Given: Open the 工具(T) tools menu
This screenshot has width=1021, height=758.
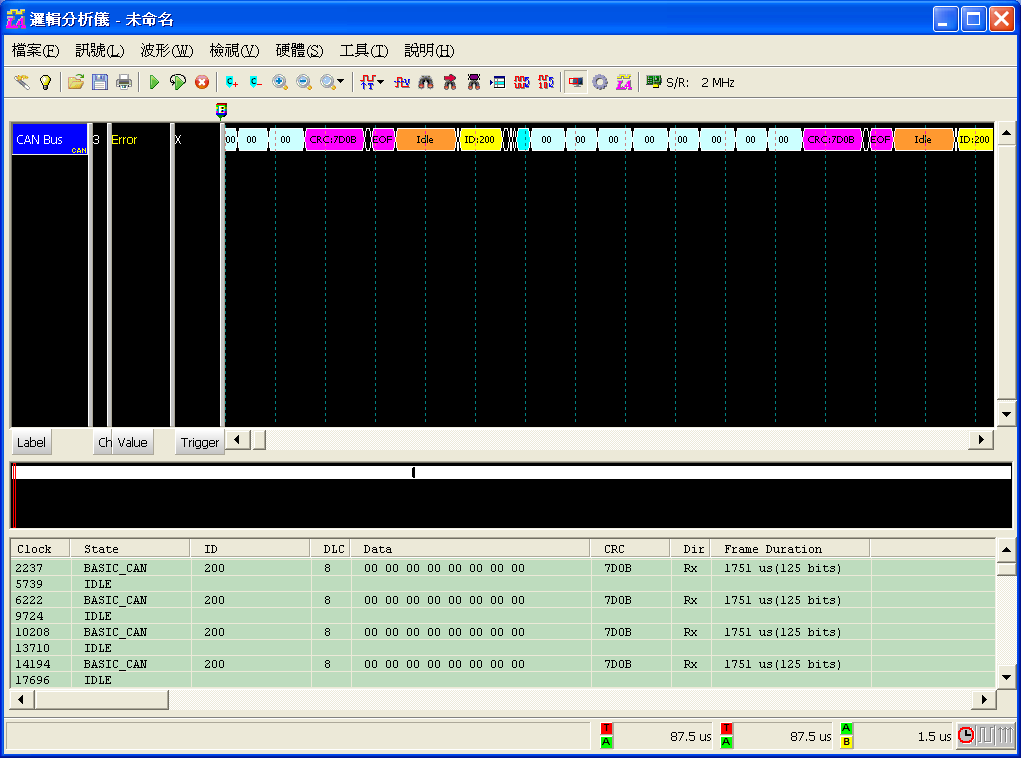Looking at the screenshot, I should (364, 51).
